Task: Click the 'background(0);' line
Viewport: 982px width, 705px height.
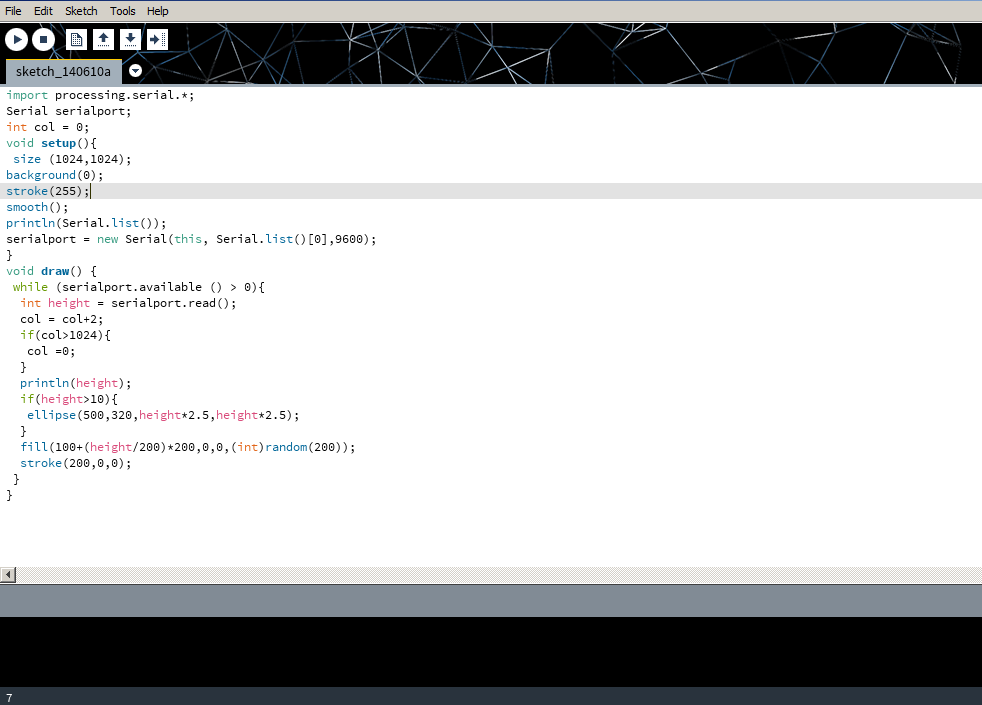Action: click(x=54, y=175)
